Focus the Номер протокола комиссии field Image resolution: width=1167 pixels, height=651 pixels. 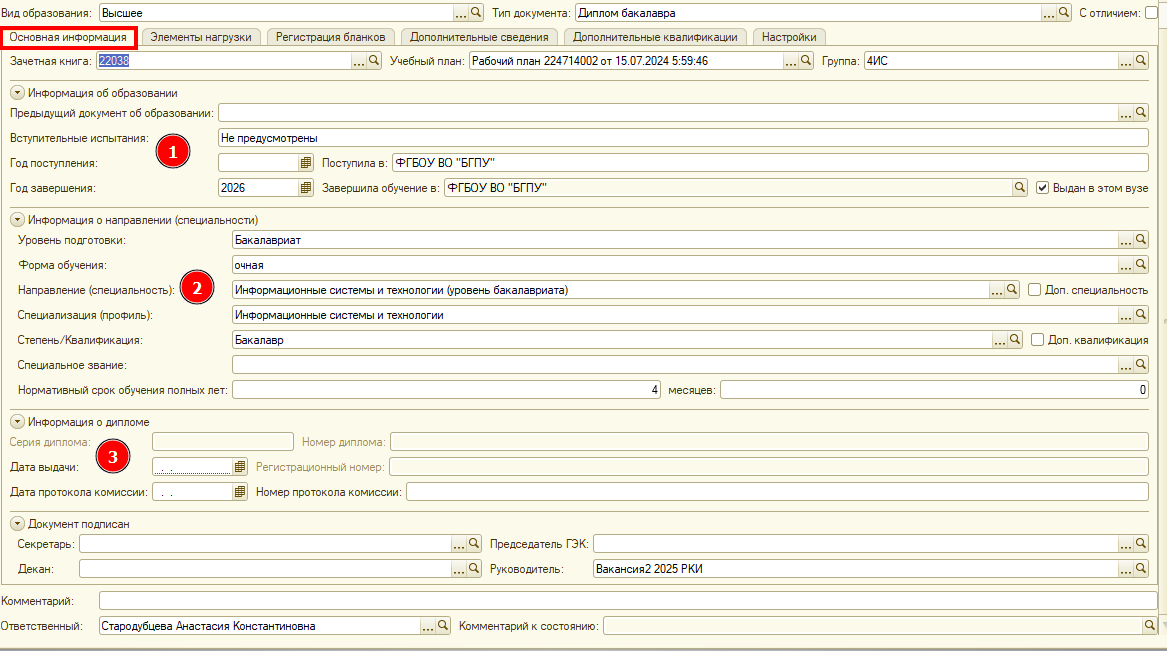pyautogui.click(x=776, y=491)
